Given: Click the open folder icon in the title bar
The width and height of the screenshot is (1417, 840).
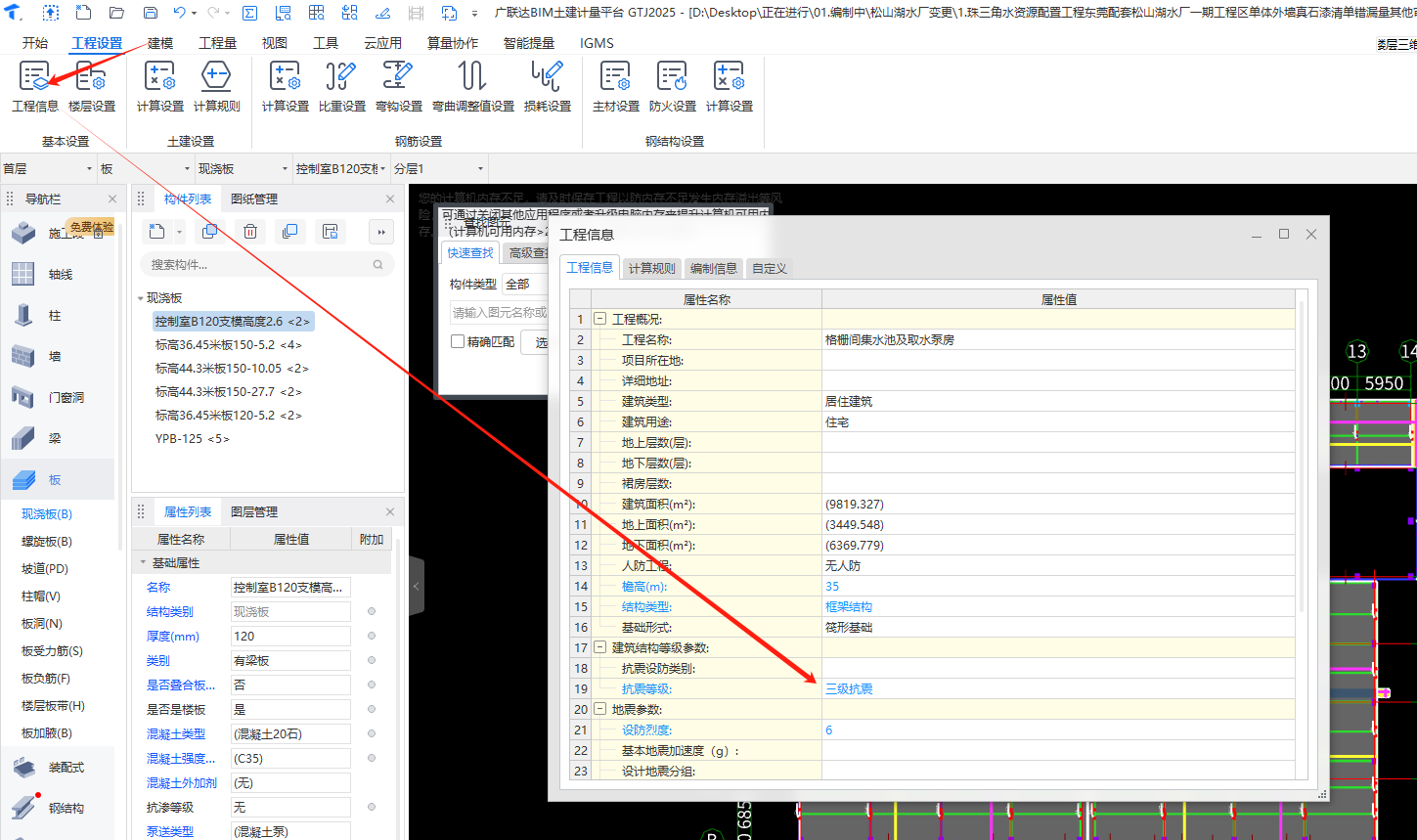Looking at the screenshot, I should [116, 14].
